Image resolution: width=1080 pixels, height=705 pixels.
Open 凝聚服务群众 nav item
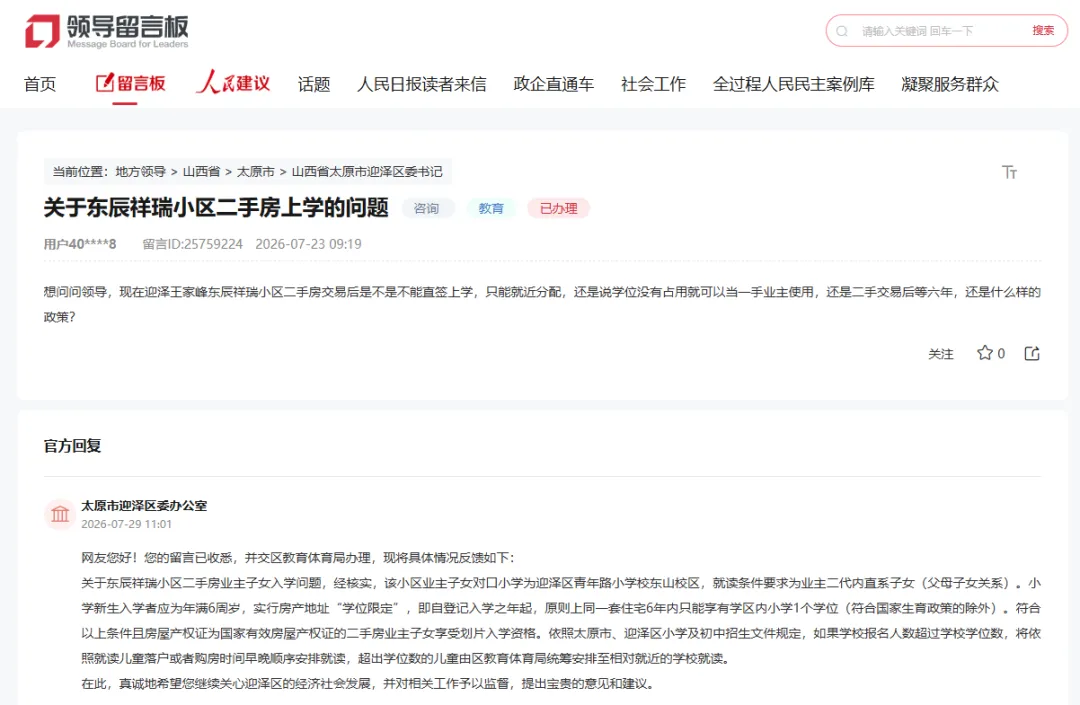coord(950,84)
